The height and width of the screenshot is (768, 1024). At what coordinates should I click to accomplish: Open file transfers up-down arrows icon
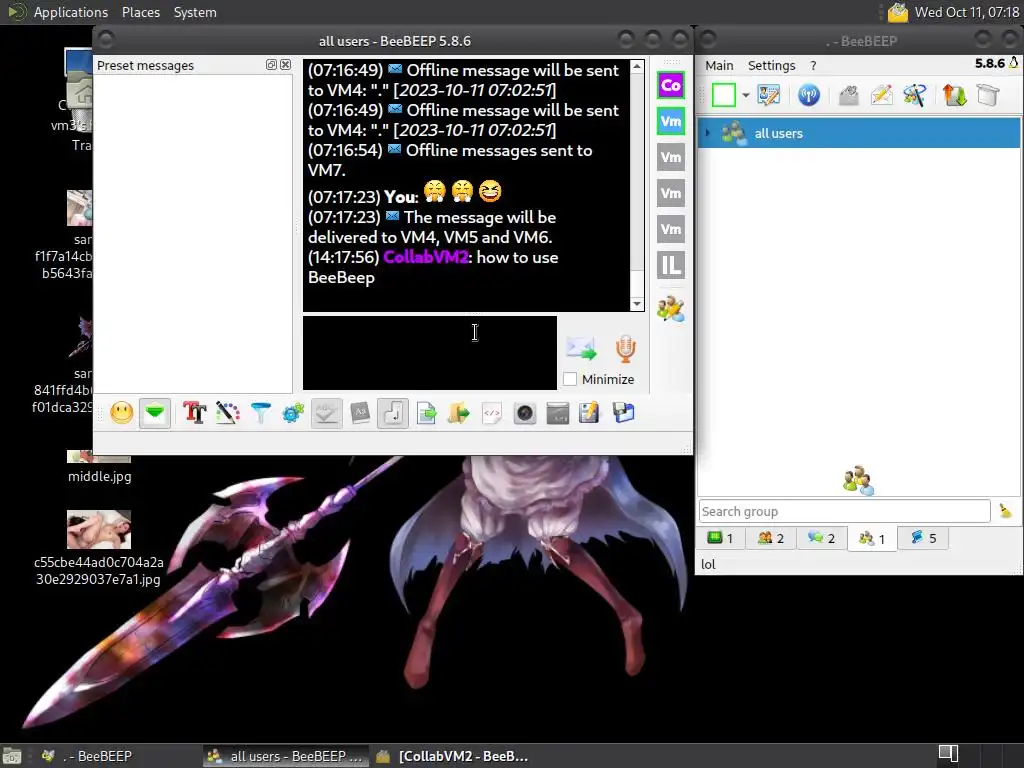954,95
